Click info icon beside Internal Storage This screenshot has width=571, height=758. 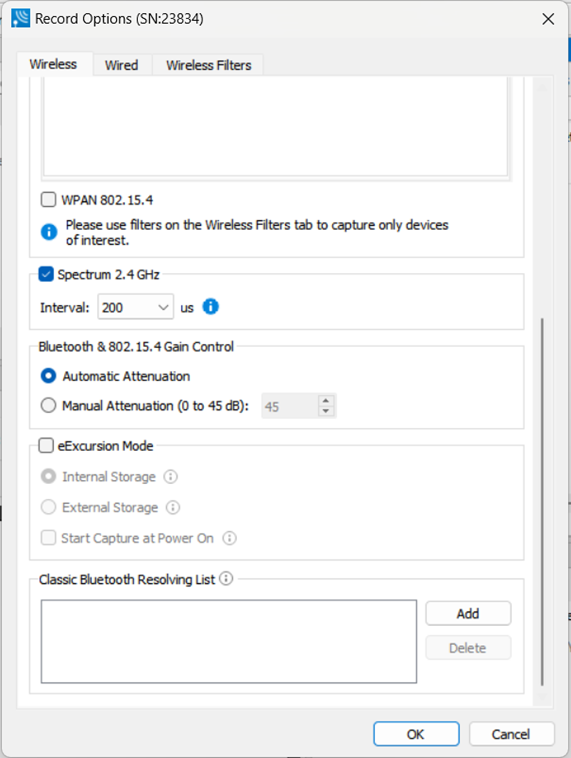[x=171, y=477]
